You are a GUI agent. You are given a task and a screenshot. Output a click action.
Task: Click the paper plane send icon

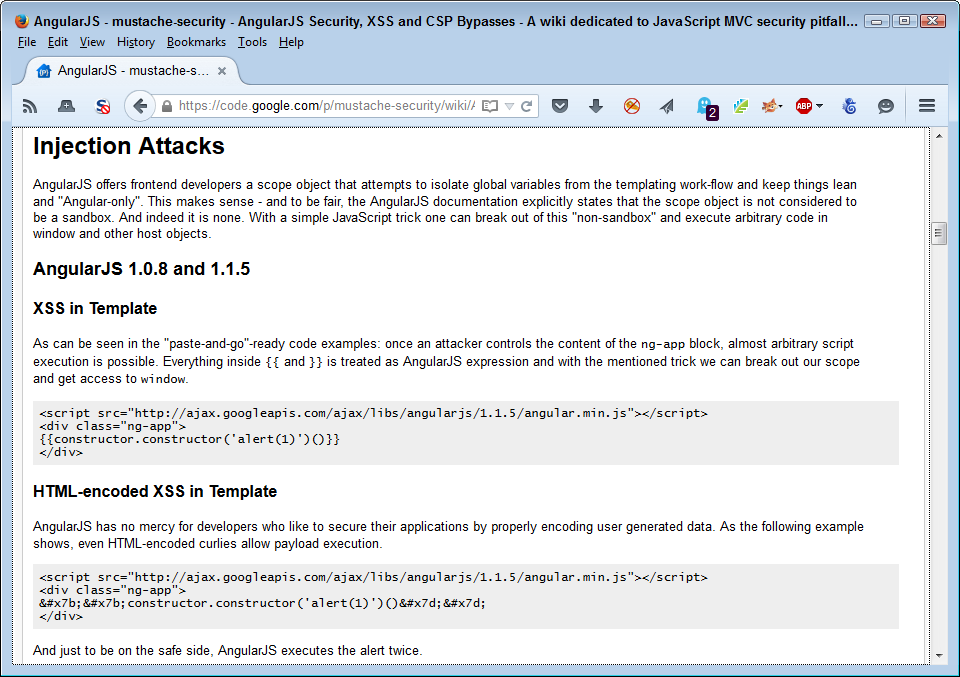[664, 105]
